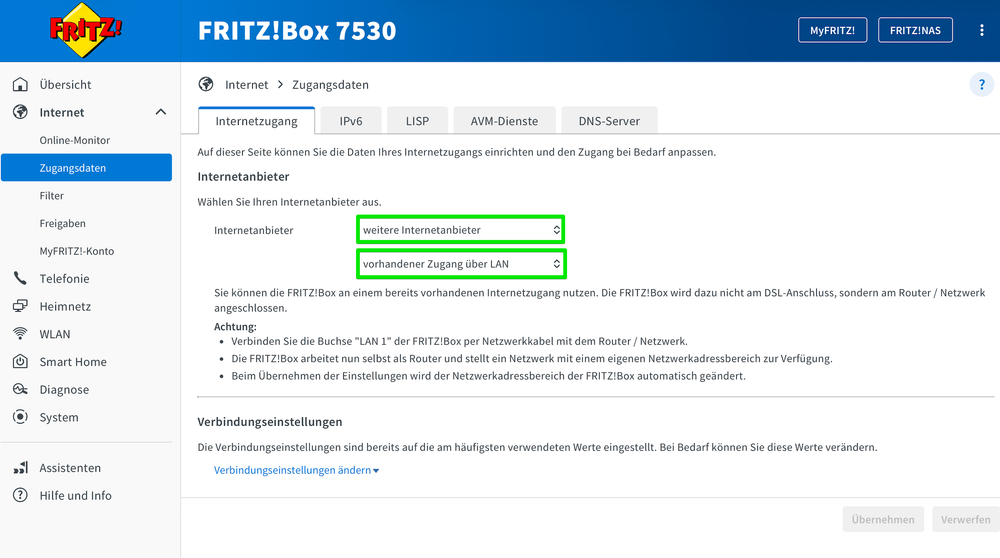Image resolution: width=1000 pixels, height=558 pixels.
Task: Click the Übersicht home icon
Action: 20,85
